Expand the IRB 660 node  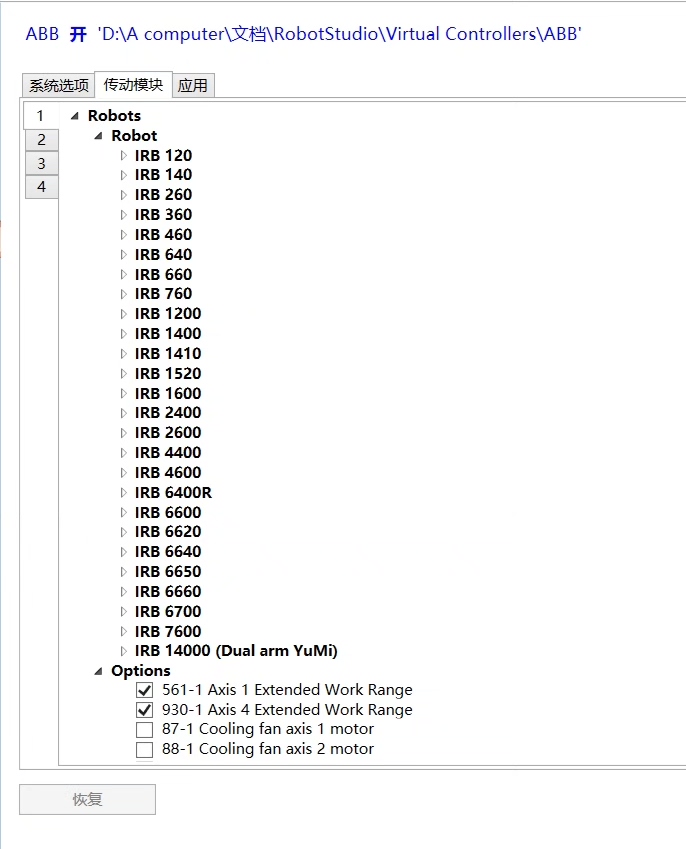123,275
